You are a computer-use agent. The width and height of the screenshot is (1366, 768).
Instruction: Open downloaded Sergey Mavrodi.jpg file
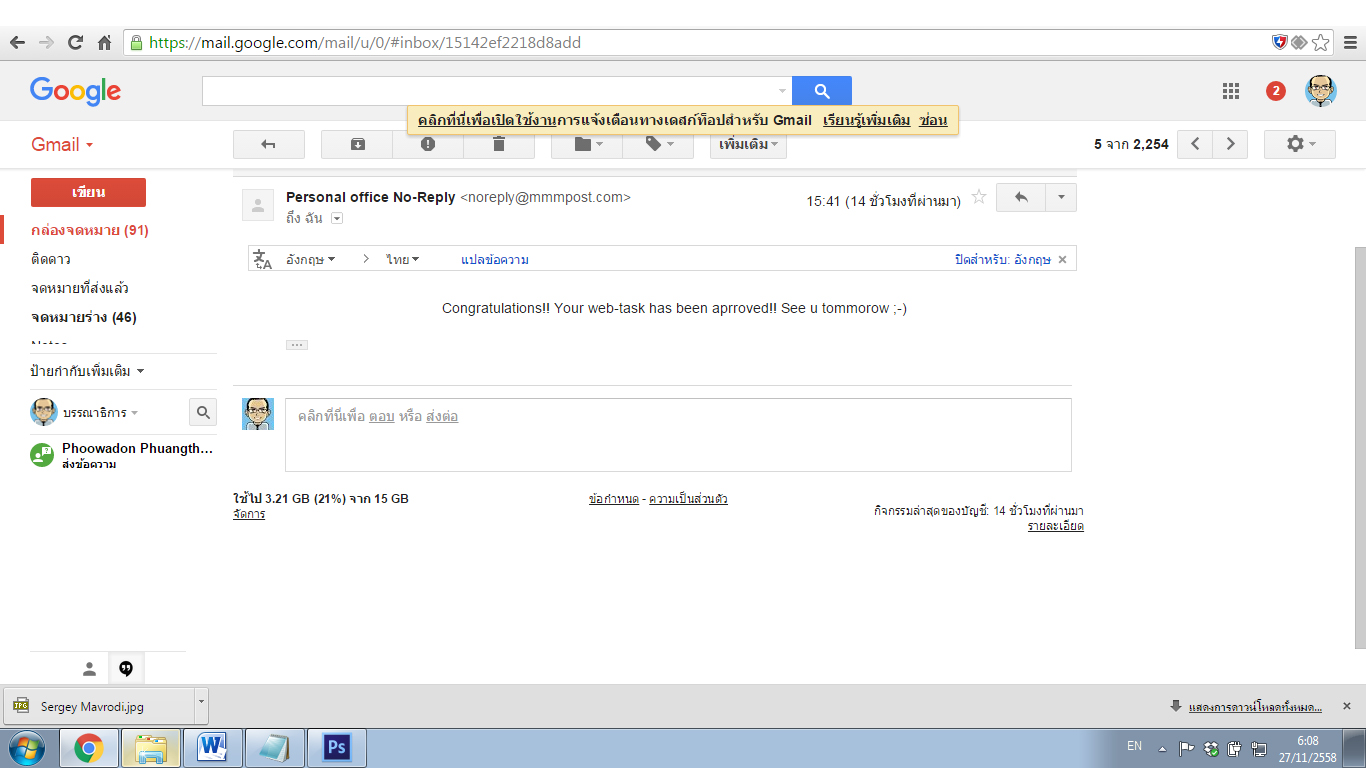coord(98,706)
